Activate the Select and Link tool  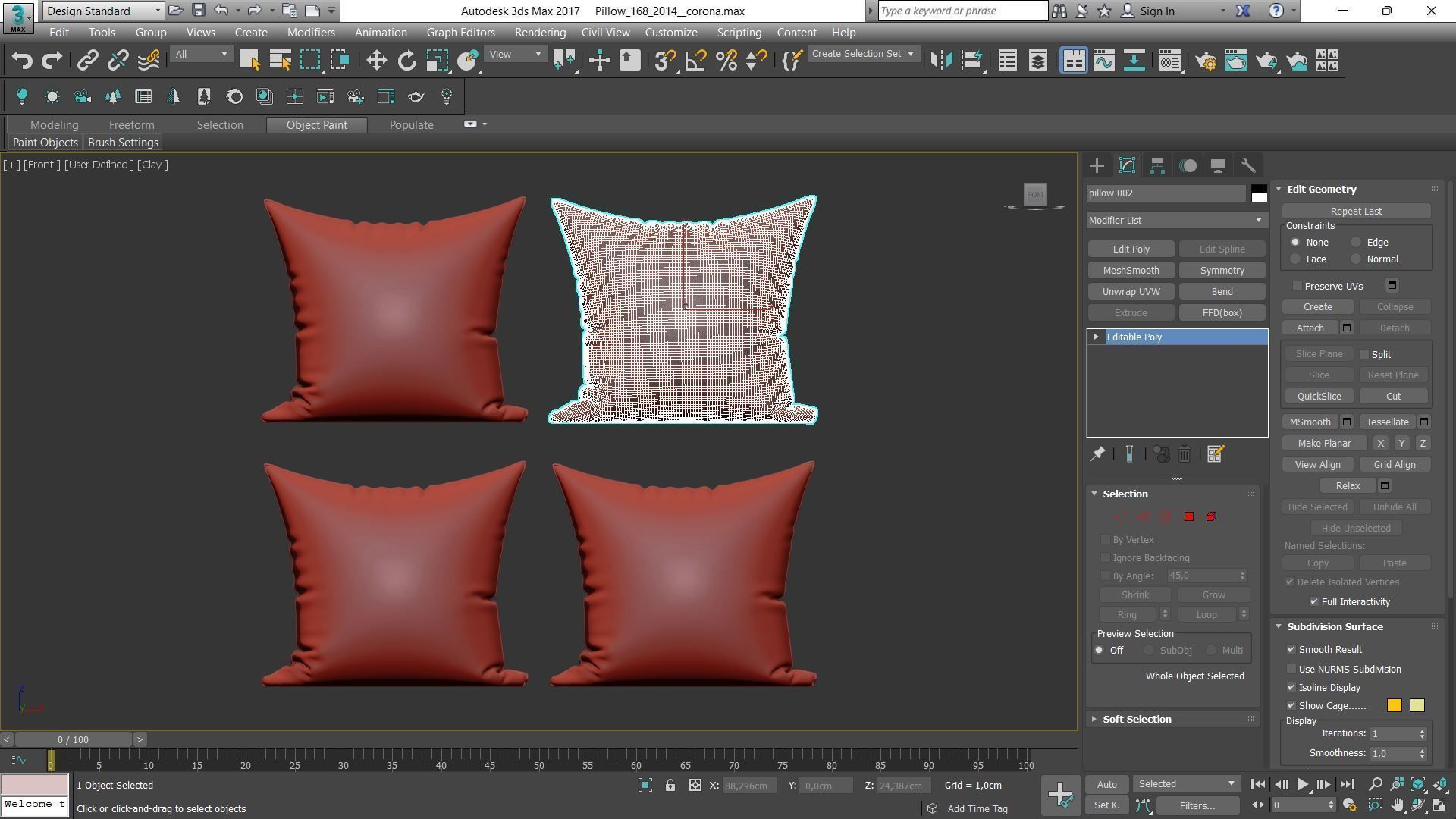pyautogui.click(x=88, y=61)
